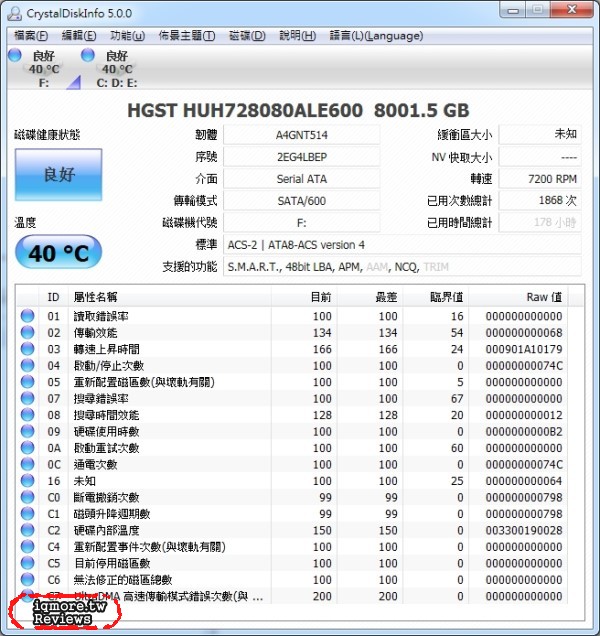This screenshot has height=636, width=600.
Task: Click status orb for attribute C6 無法修正的磁區總數
Action: (x=28, y=579)
